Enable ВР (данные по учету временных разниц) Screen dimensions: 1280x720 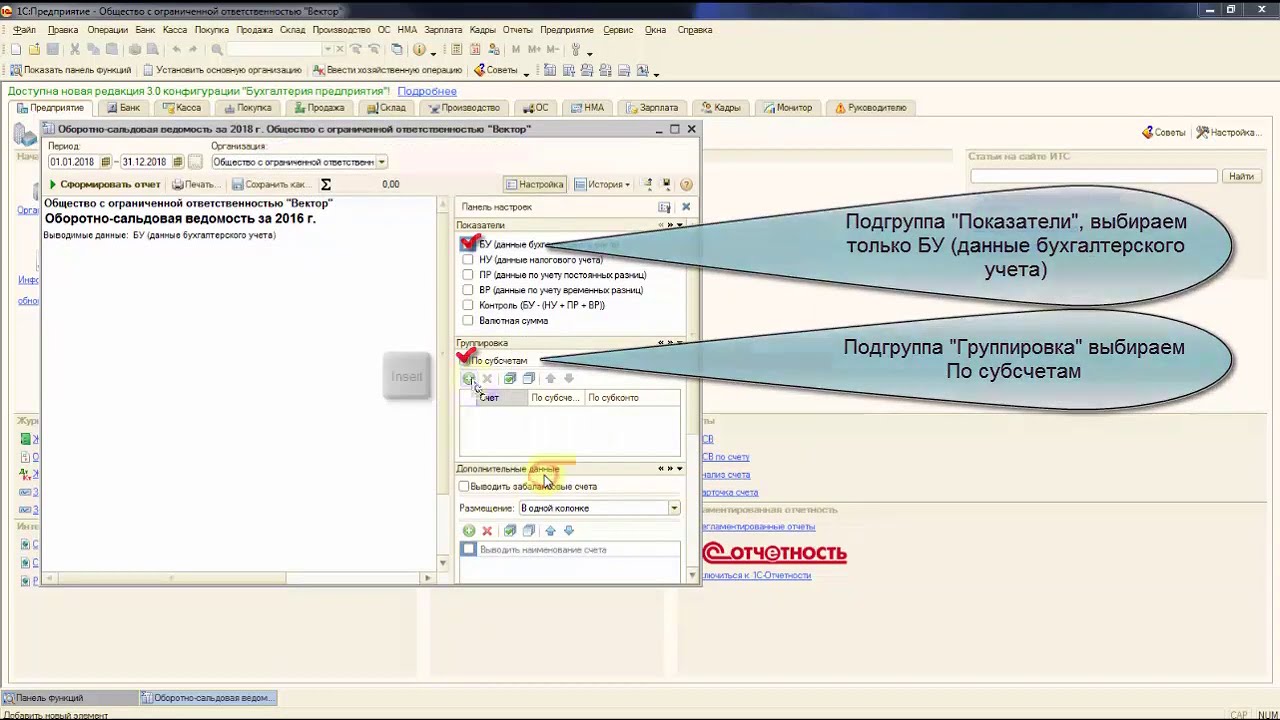[x=468, y=290]
